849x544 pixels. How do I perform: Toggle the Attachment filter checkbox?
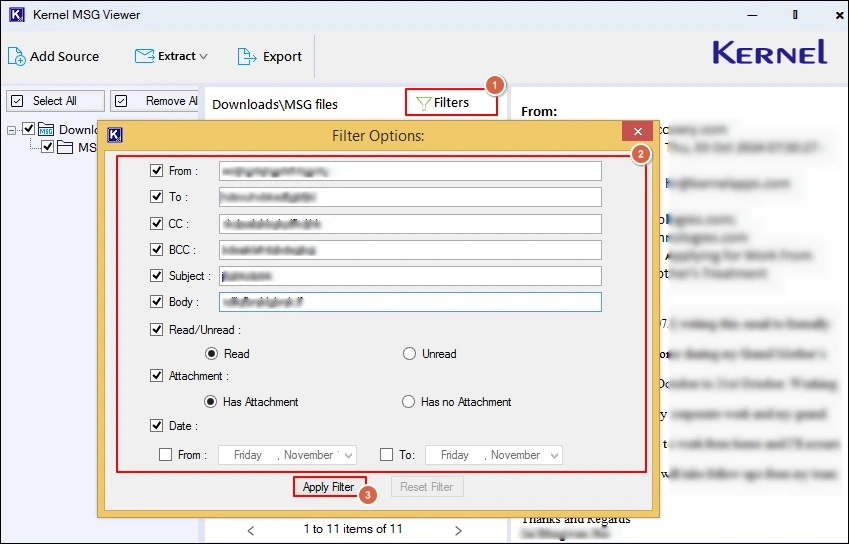(x=156, y=376)
